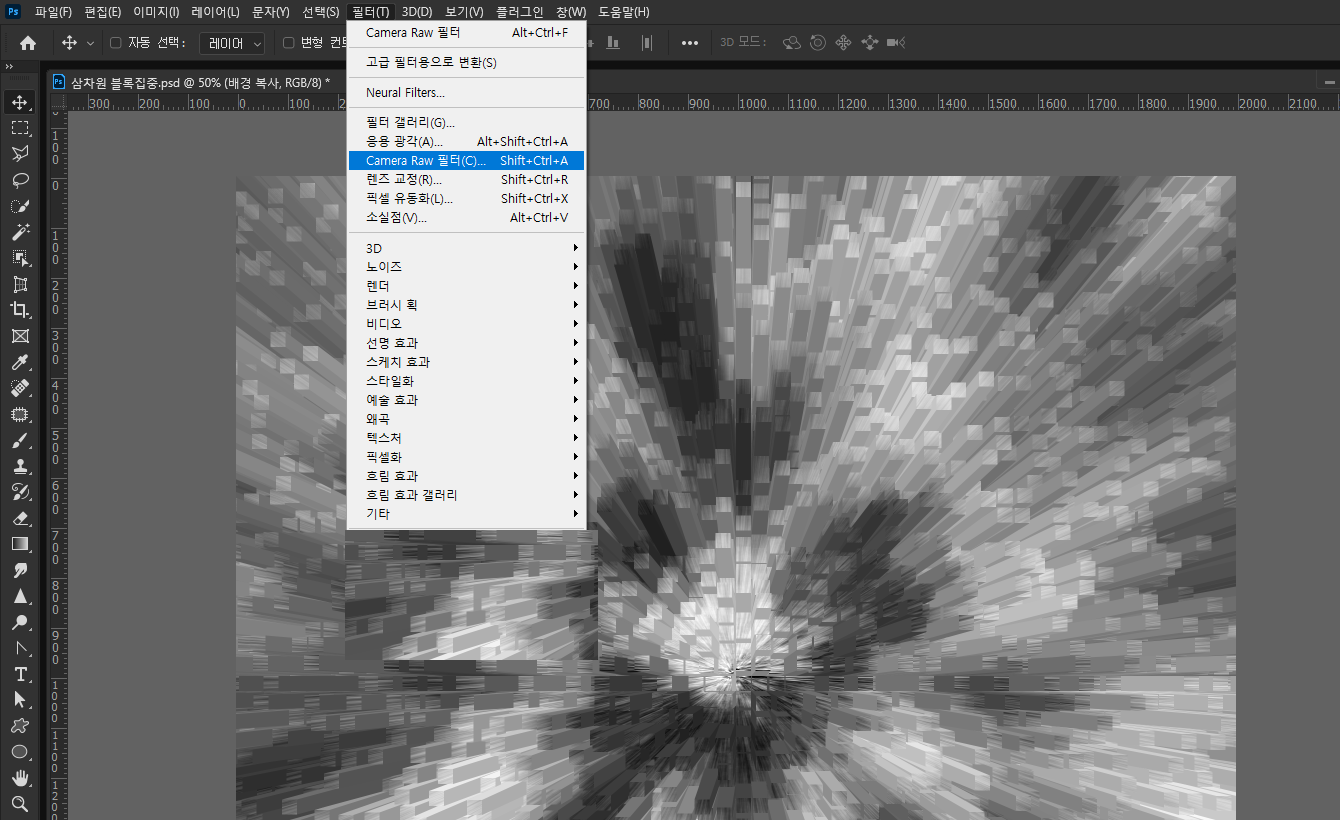Select the Zoom tool

tap(20, 804)
